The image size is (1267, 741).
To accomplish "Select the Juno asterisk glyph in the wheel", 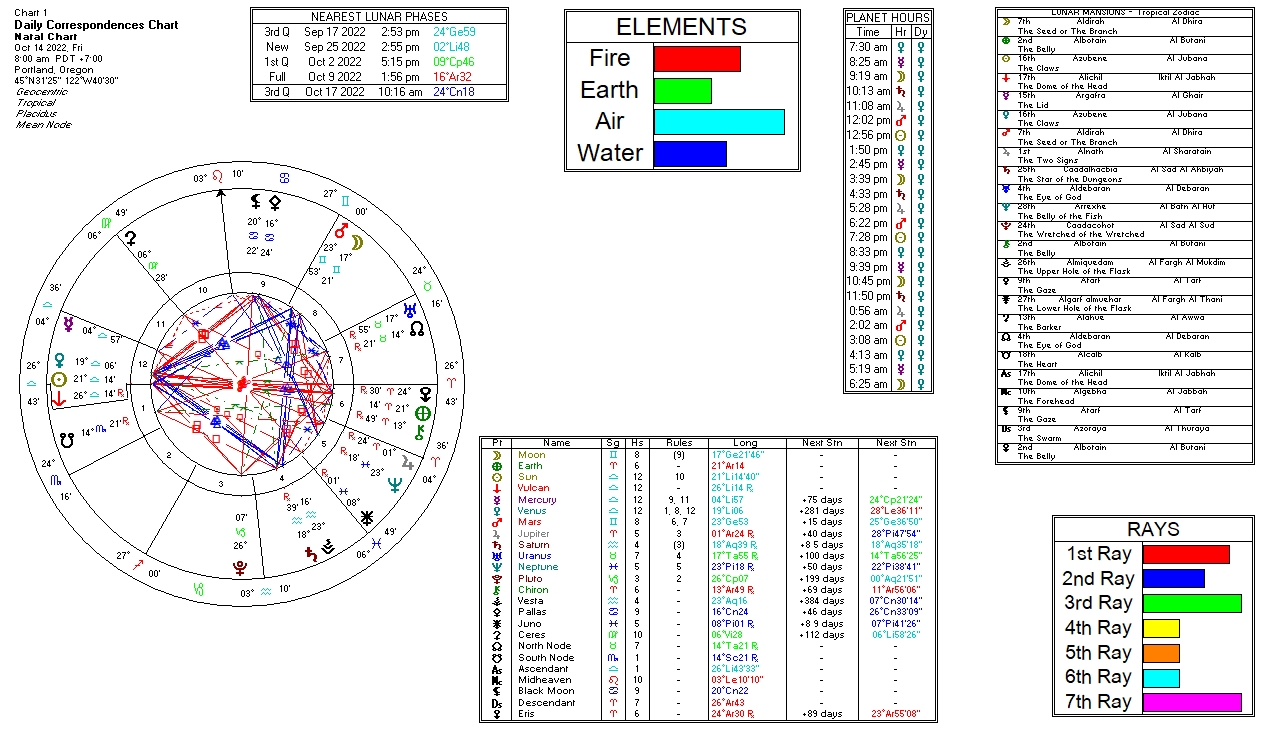I will (367, 517).
